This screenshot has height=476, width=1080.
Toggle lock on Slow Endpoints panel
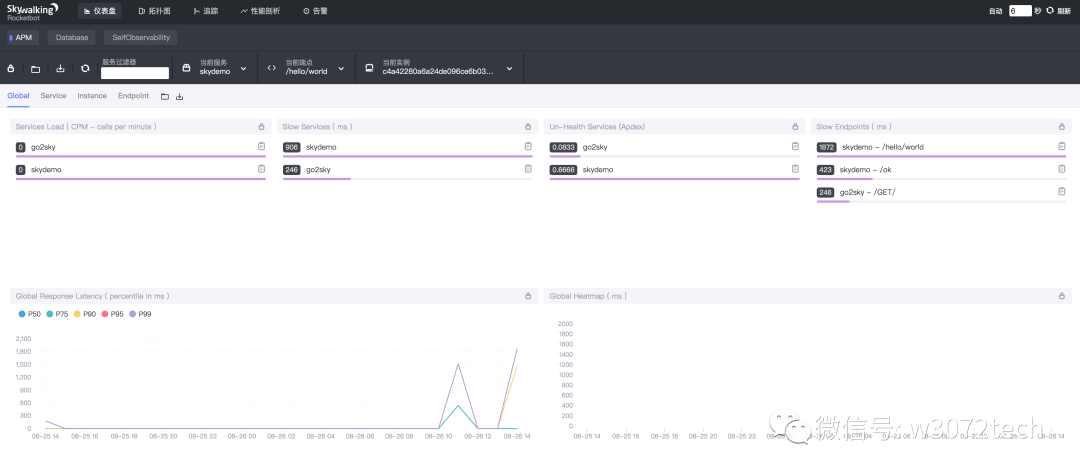(1061, 127)
